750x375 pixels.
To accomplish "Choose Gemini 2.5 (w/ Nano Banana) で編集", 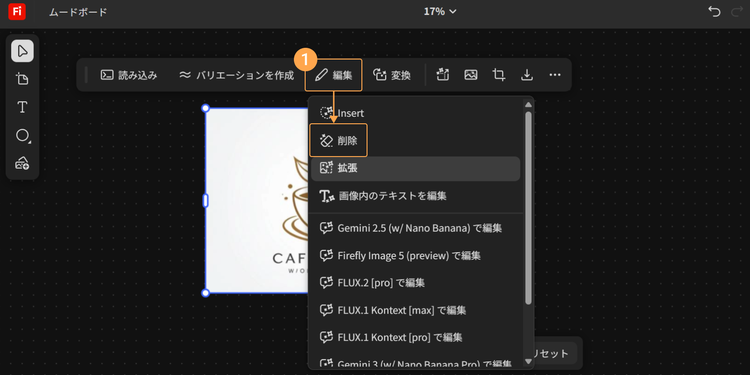I will tap(415, 228).
